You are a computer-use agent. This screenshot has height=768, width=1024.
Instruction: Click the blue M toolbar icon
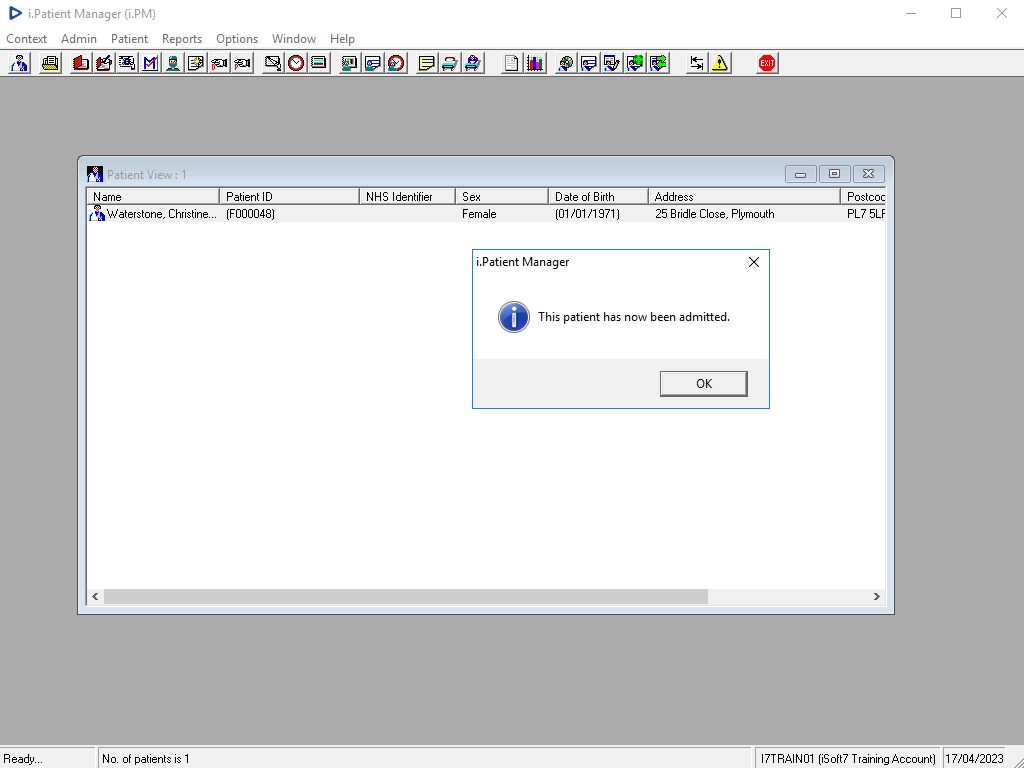click(x=150, y=63)
